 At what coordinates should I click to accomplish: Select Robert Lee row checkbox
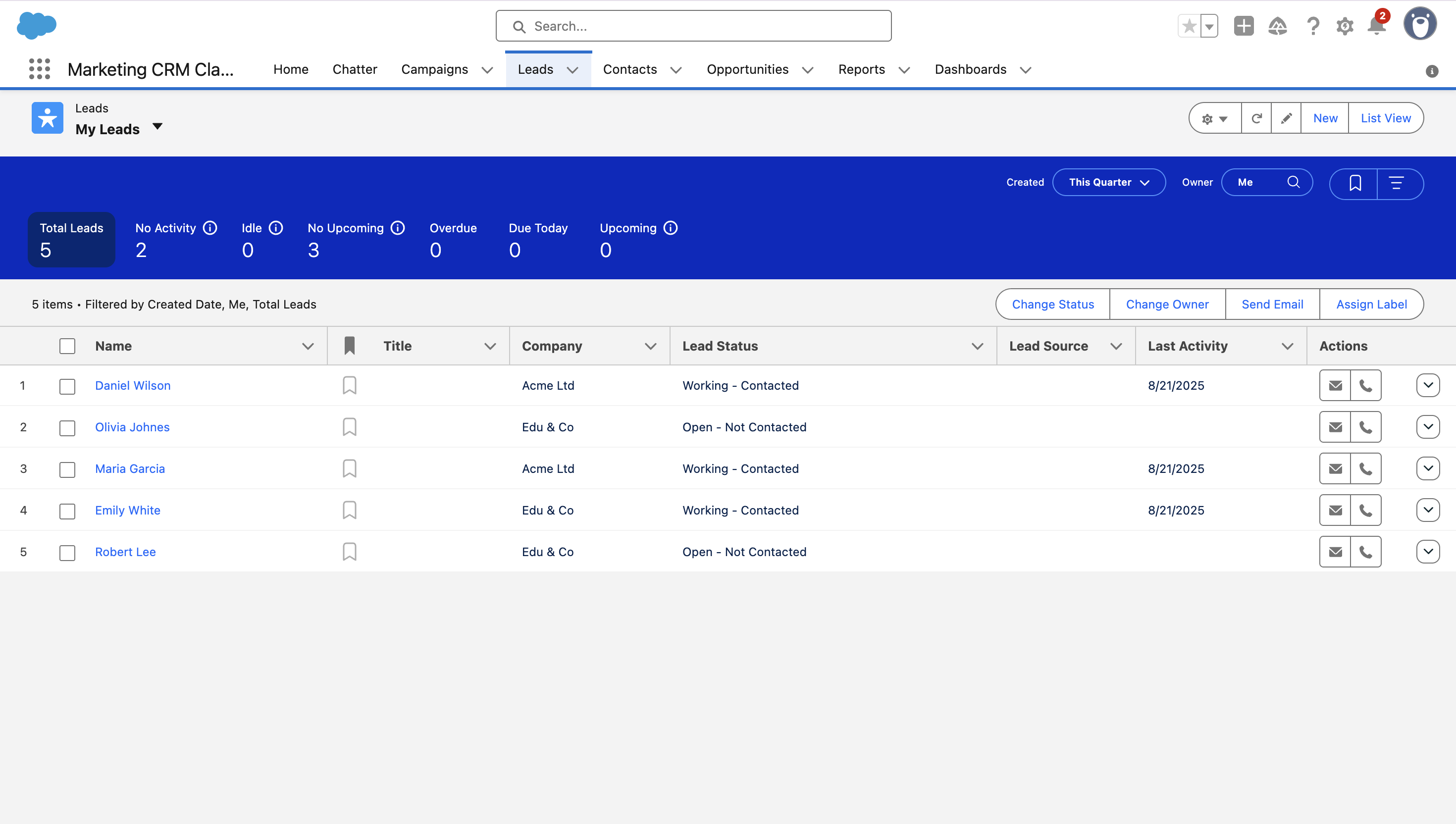[x=67, y=553]
